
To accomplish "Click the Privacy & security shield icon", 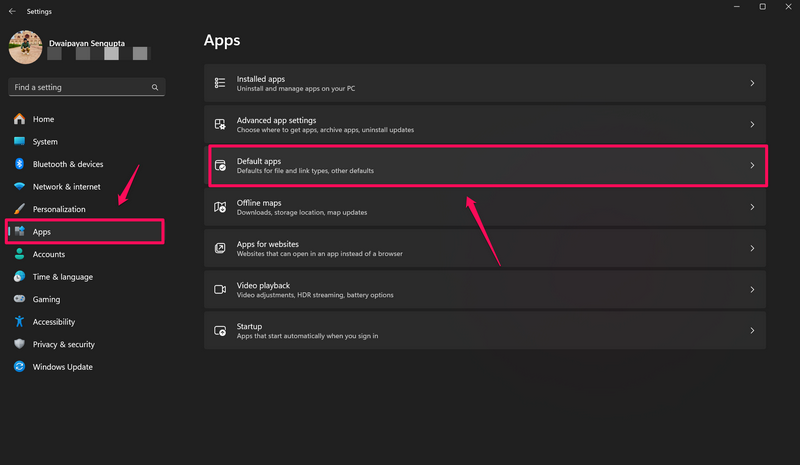I will click(x=19, y=344).
